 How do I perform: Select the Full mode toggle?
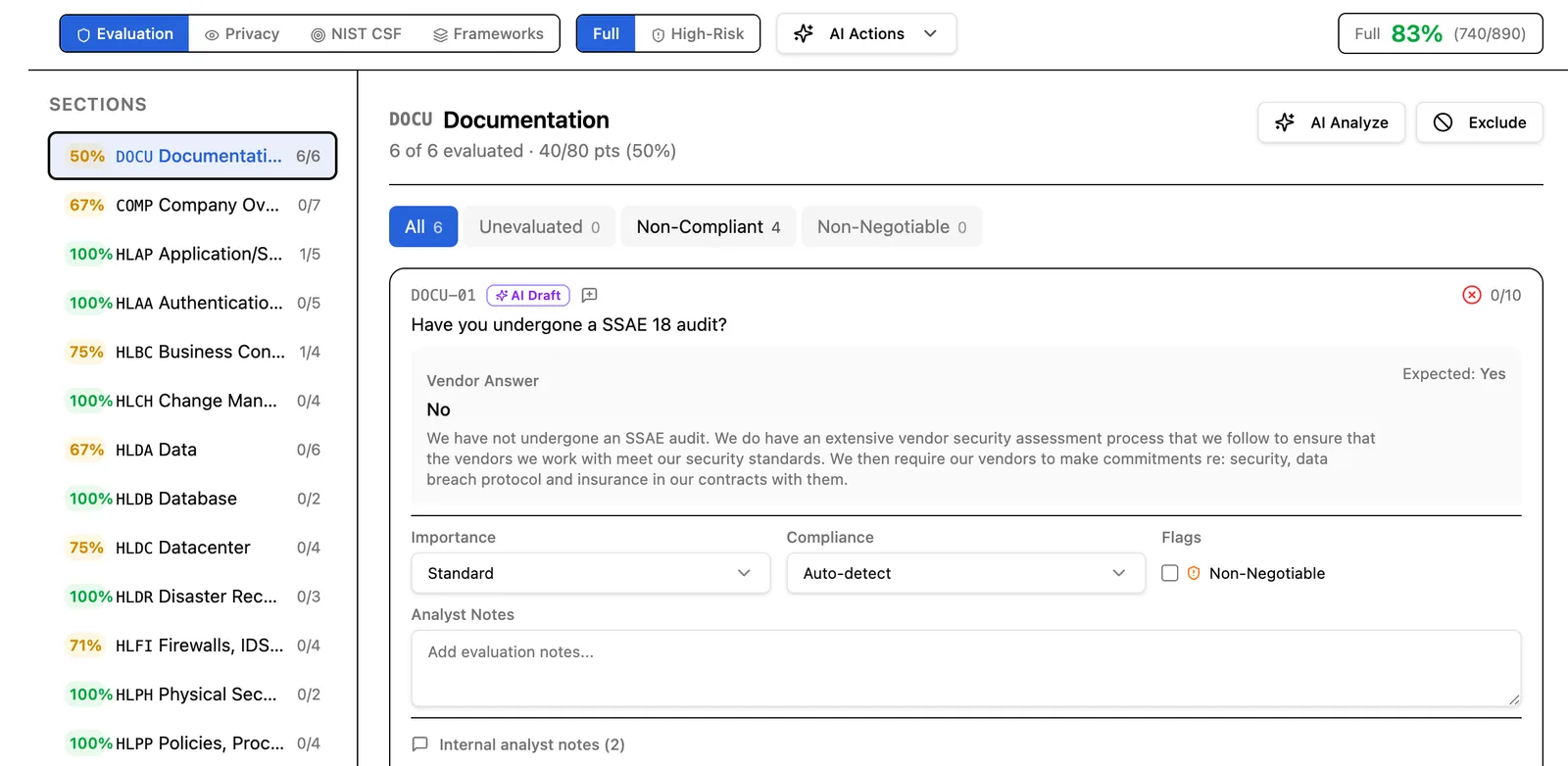point(606,33)
